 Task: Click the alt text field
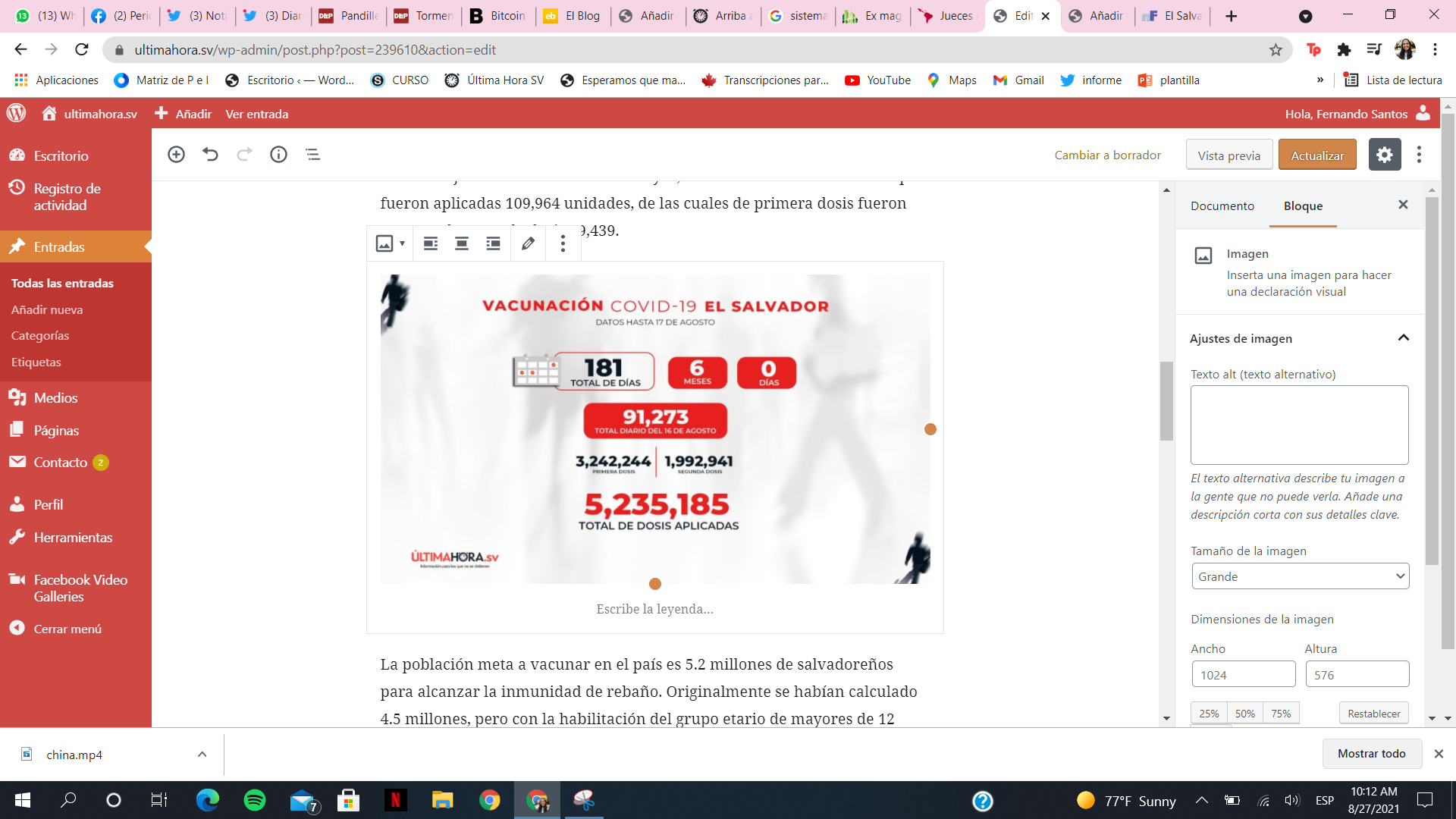click(1299, 425)
